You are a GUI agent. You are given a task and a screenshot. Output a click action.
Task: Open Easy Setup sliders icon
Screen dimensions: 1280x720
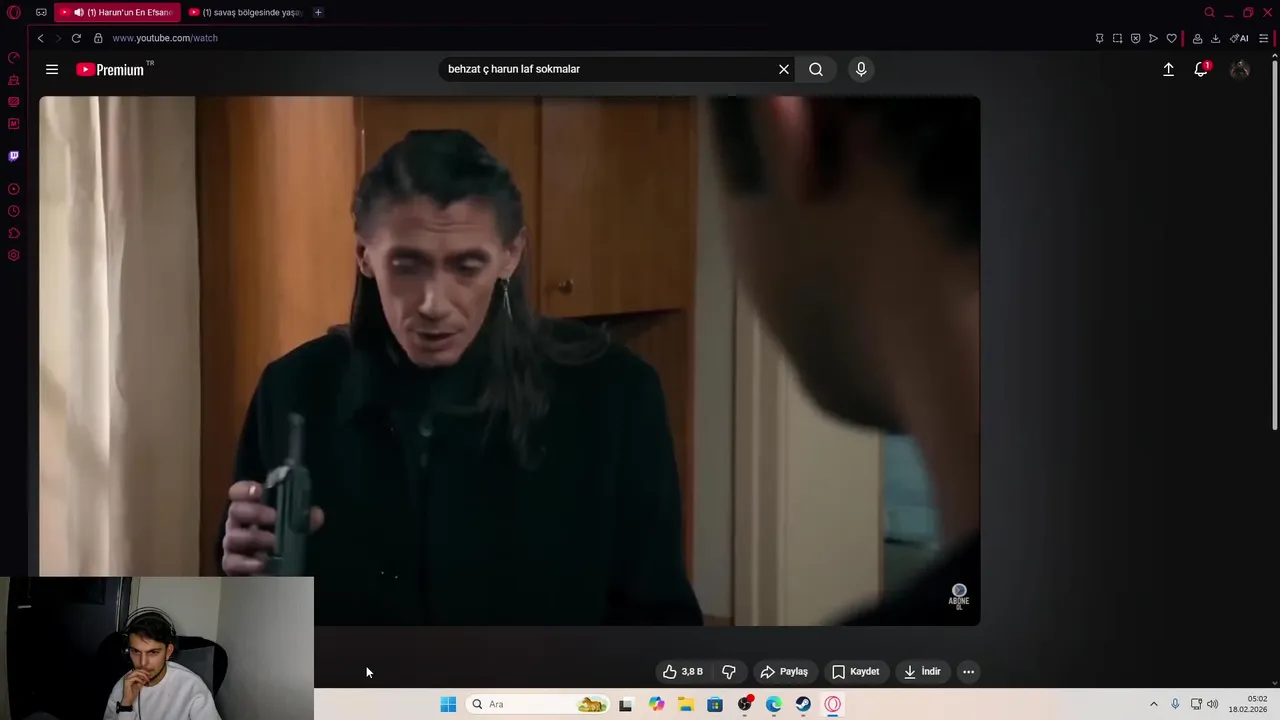[1263, 38]
